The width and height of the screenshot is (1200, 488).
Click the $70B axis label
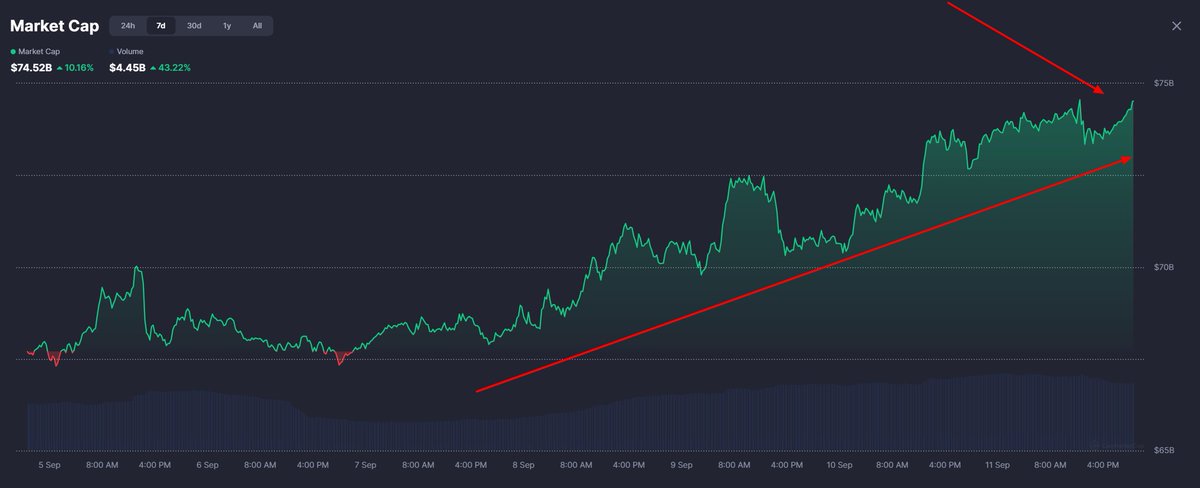[x=1163, y=267]
